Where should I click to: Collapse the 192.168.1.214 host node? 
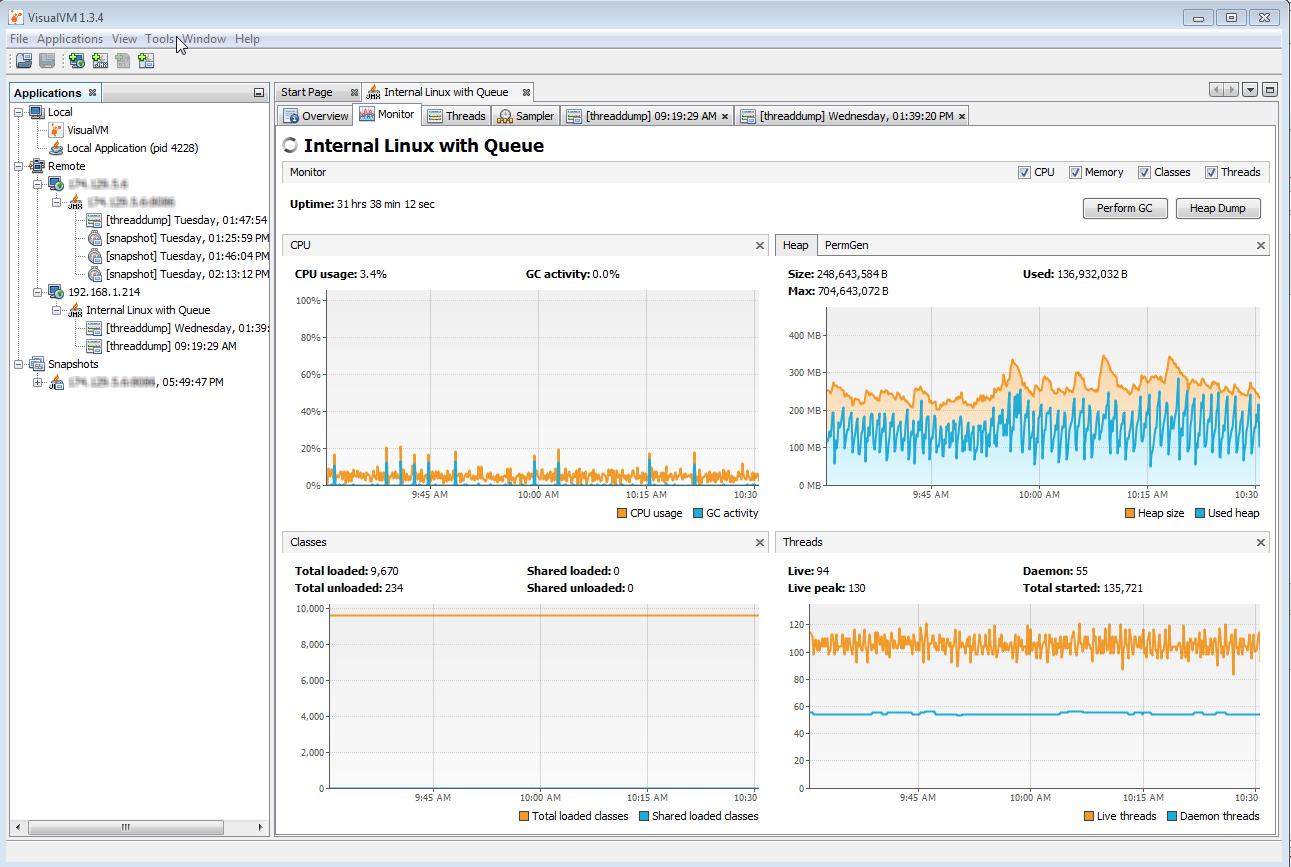[x=39, y=292]
